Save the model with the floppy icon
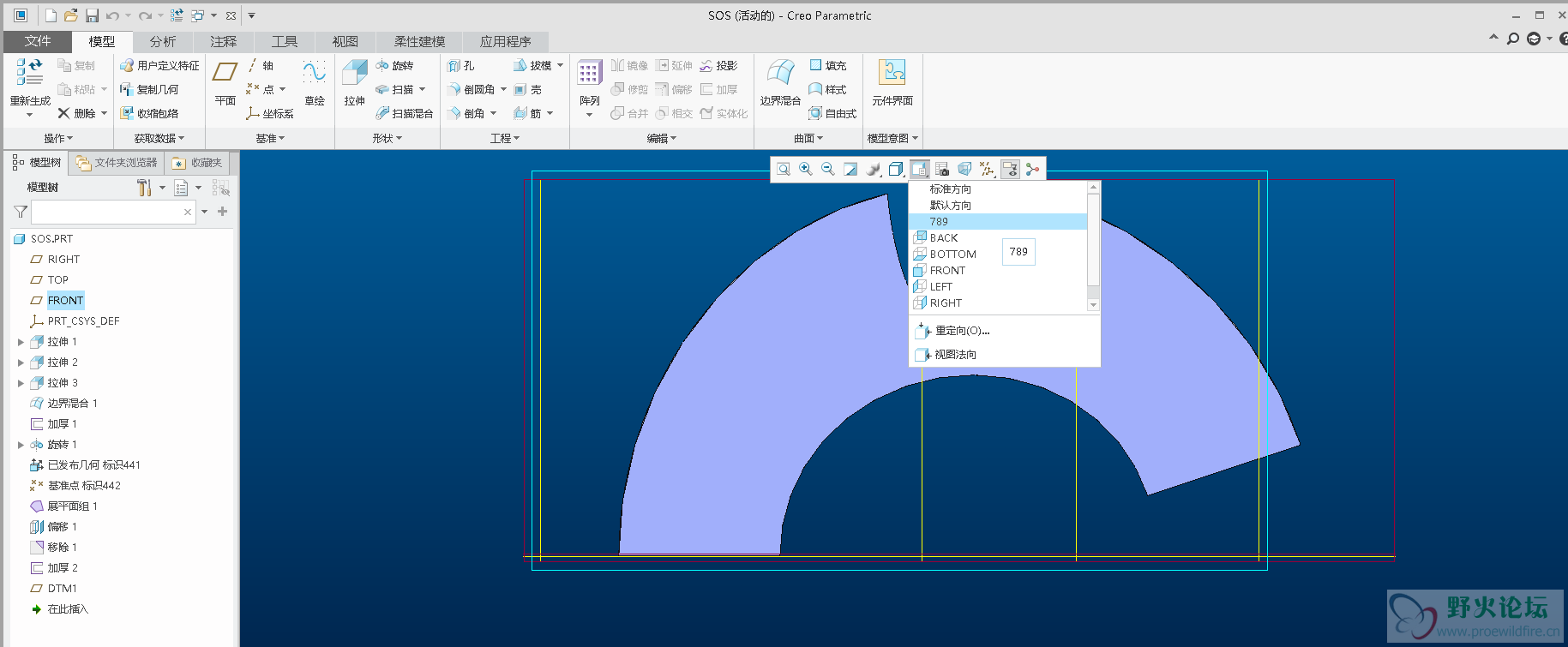 point(92,15)
